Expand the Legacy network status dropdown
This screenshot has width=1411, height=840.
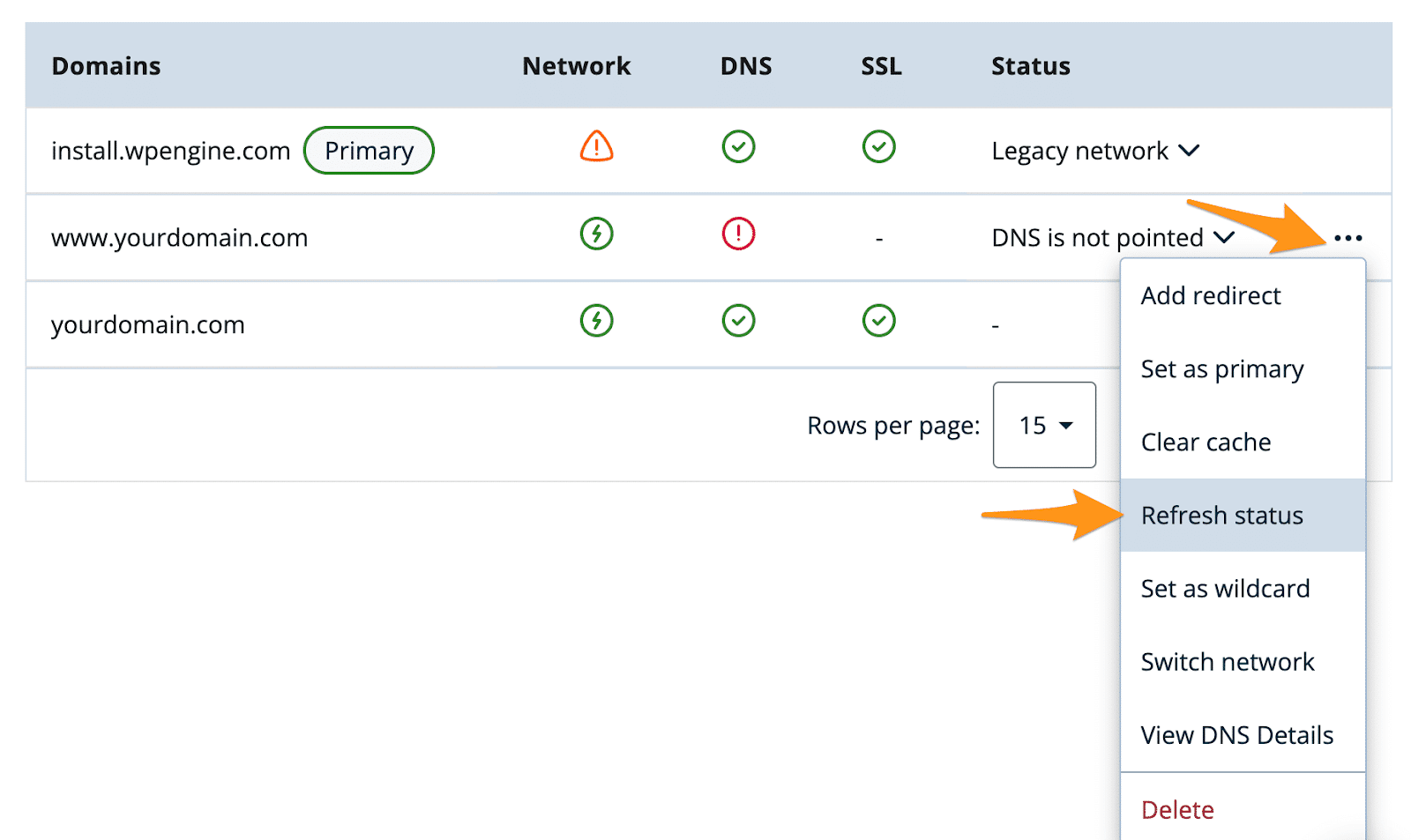pyautogui.click(x=1189, y=150)
